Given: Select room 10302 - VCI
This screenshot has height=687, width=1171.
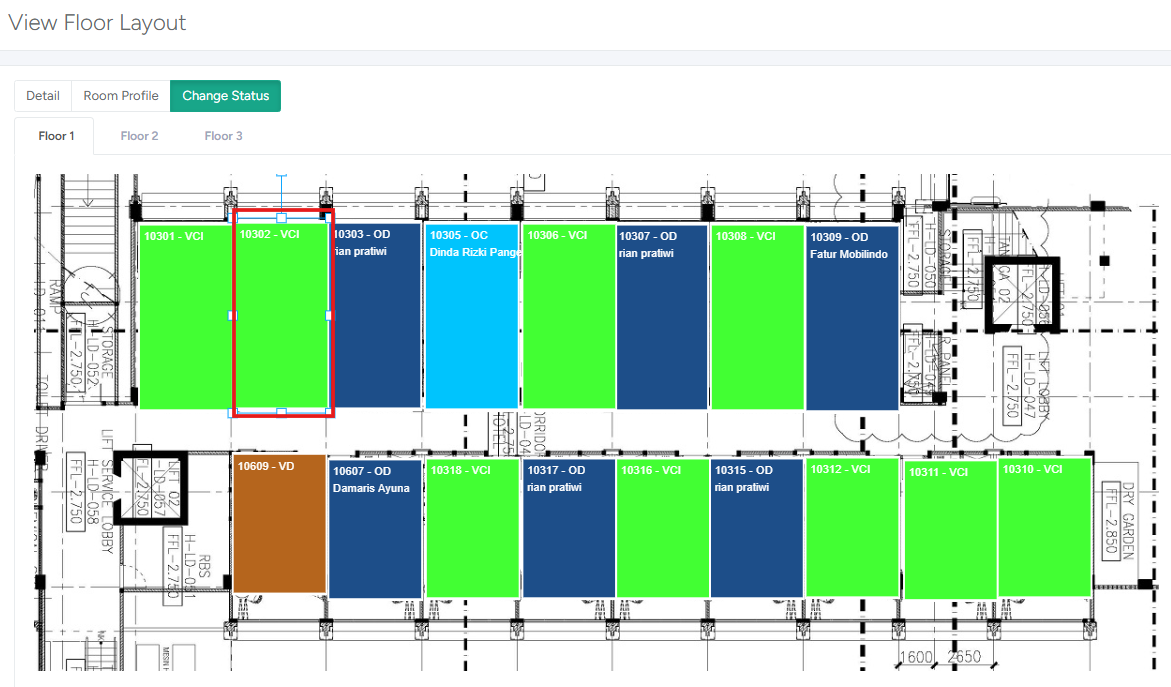Looking at the screenshot, I should click(x=282, y=316).
